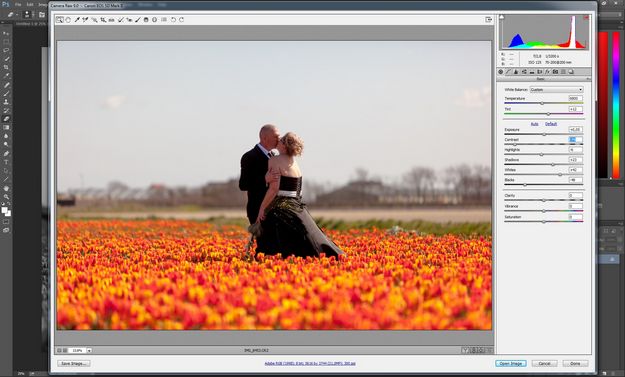Open the White Balance dropdown

556,90
